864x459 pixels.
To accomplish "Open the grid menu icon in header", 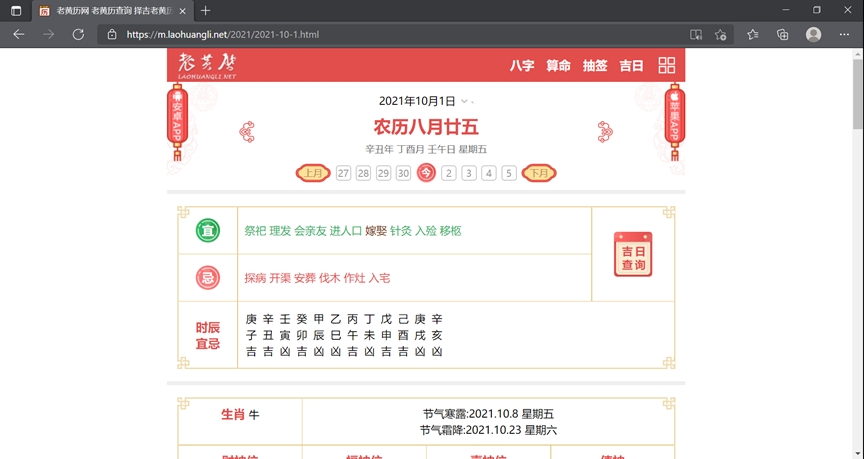I will click(667, 65).
